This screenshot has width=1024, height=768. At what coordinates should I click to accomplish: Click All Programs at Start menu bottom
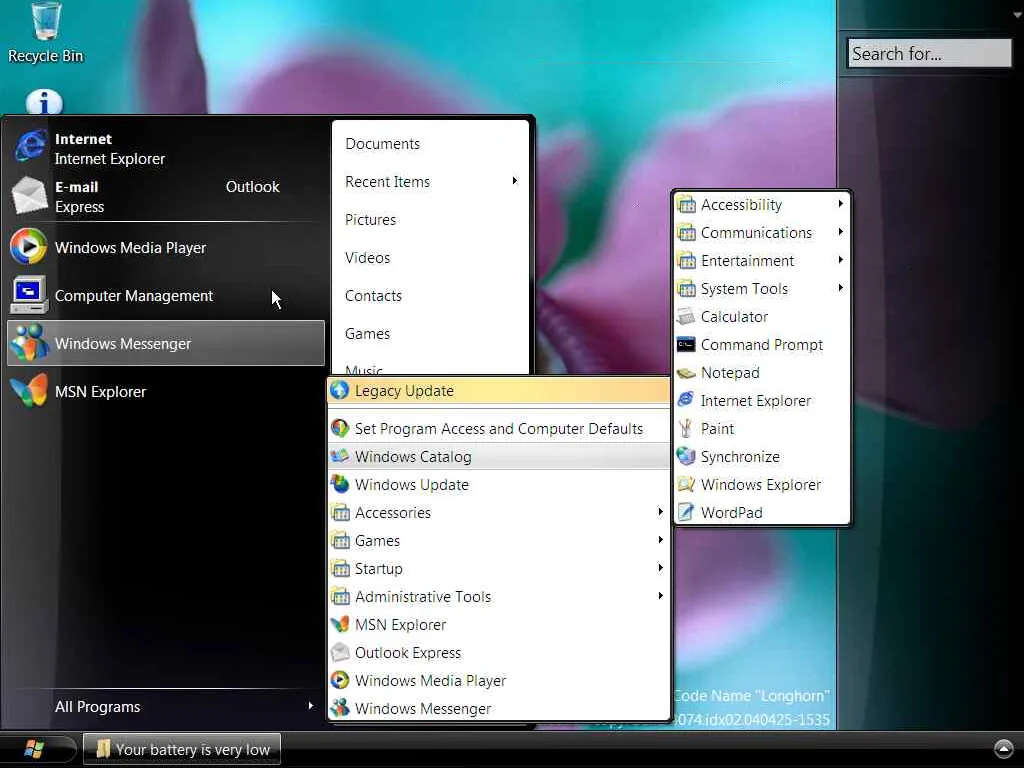98,707
